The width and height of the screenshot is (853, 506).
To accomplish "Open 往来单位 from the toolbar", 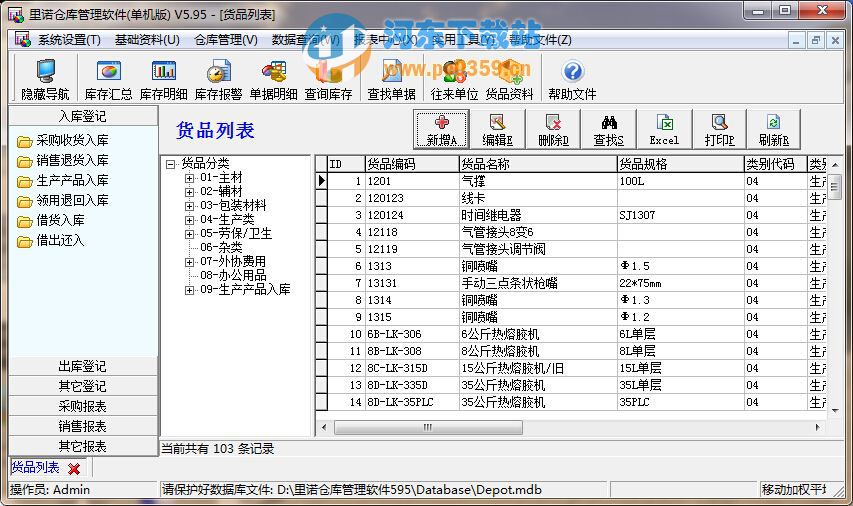I will 454,79.
